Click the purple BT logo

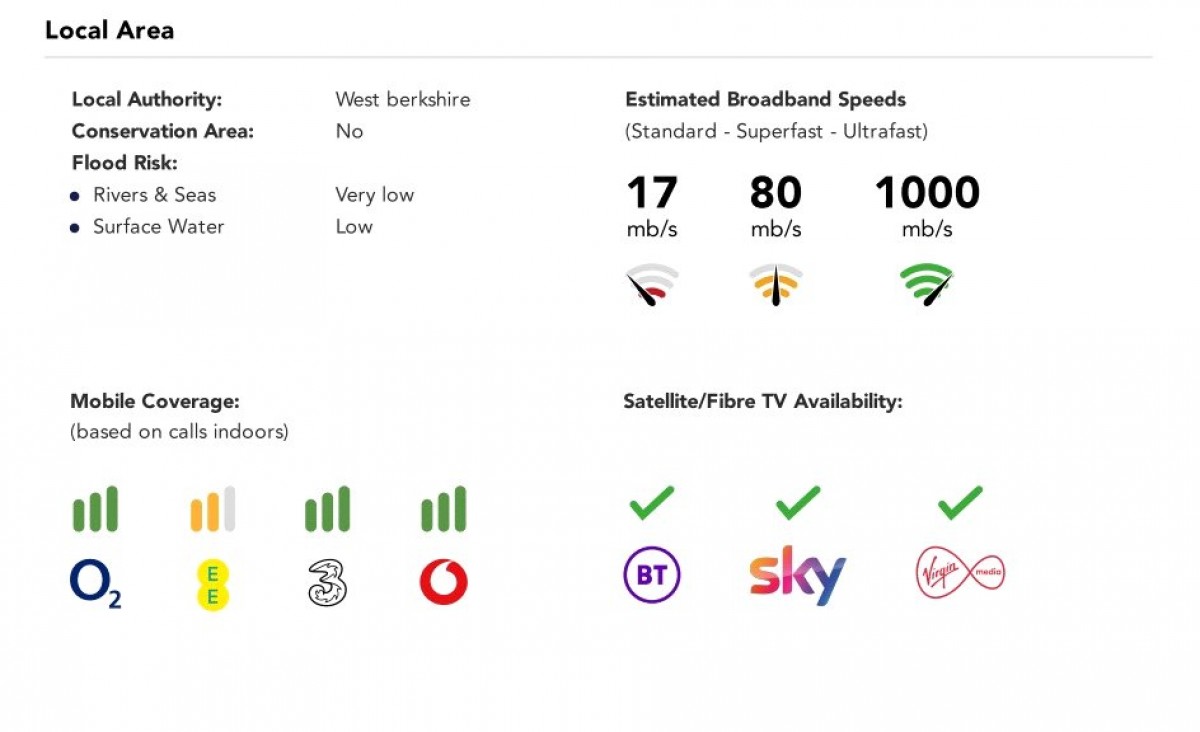(652, 574)
